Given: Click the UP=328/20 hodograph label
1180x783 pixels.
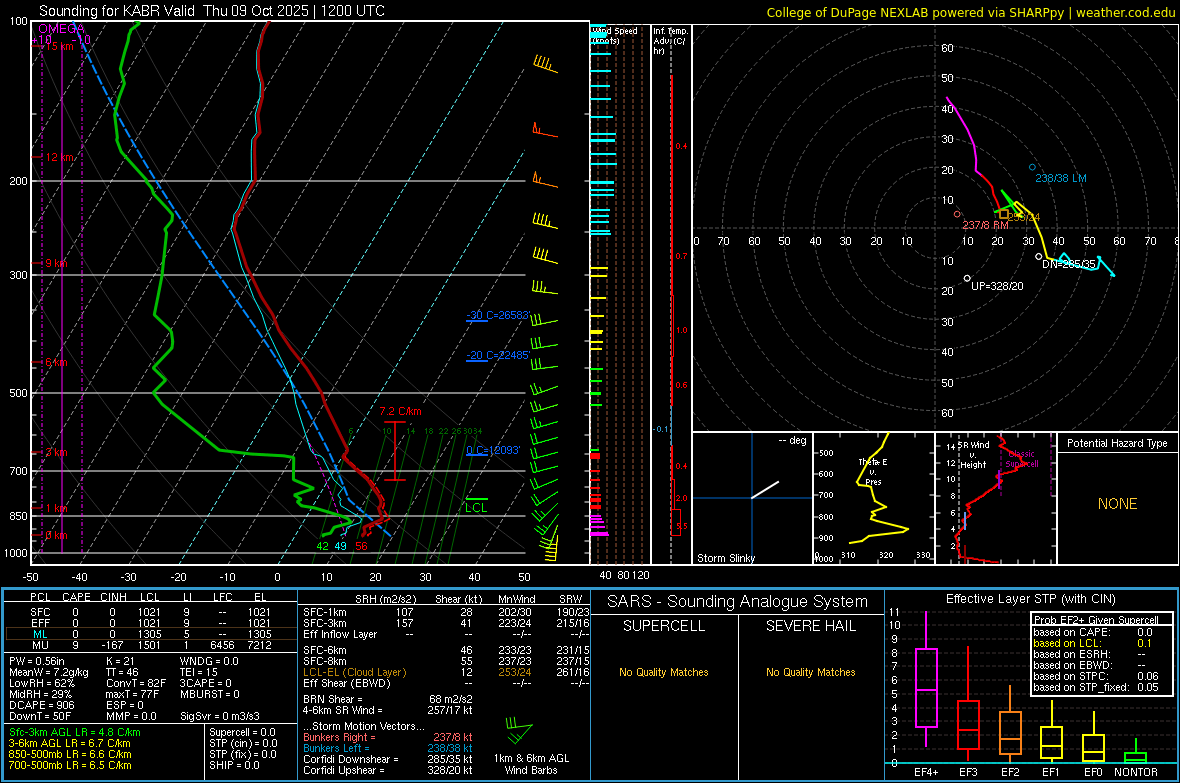Looking at the screenshot, I should (997, 286).
